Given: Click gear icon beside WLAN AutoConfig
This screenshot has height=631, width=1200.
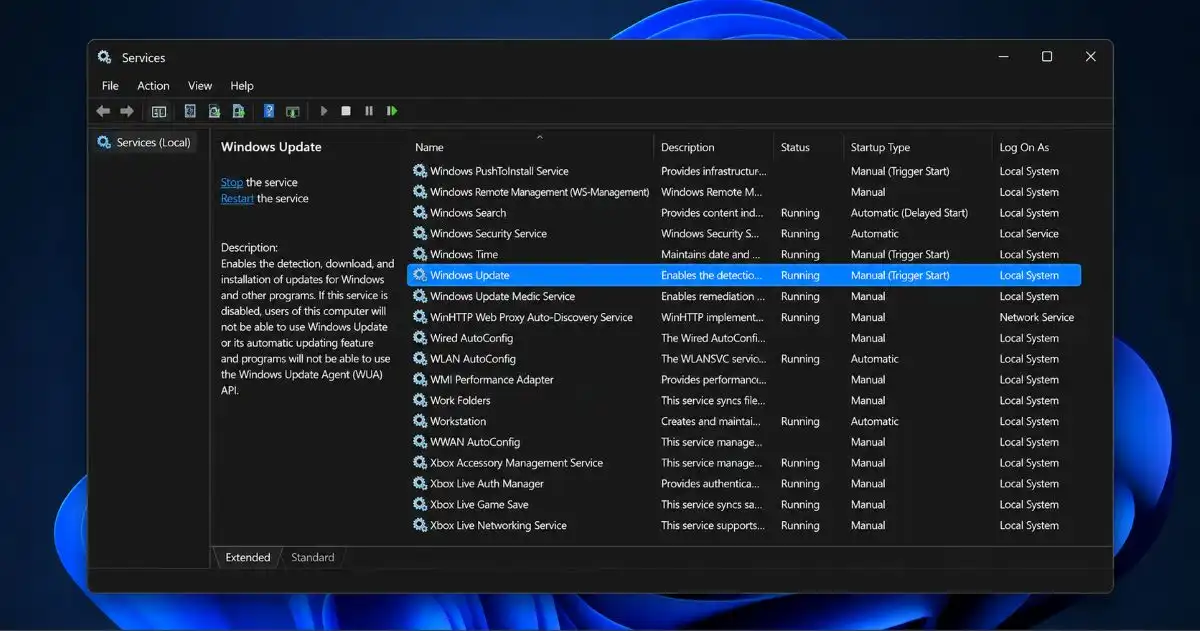Looking at the screenshot, I should (420, 359).
